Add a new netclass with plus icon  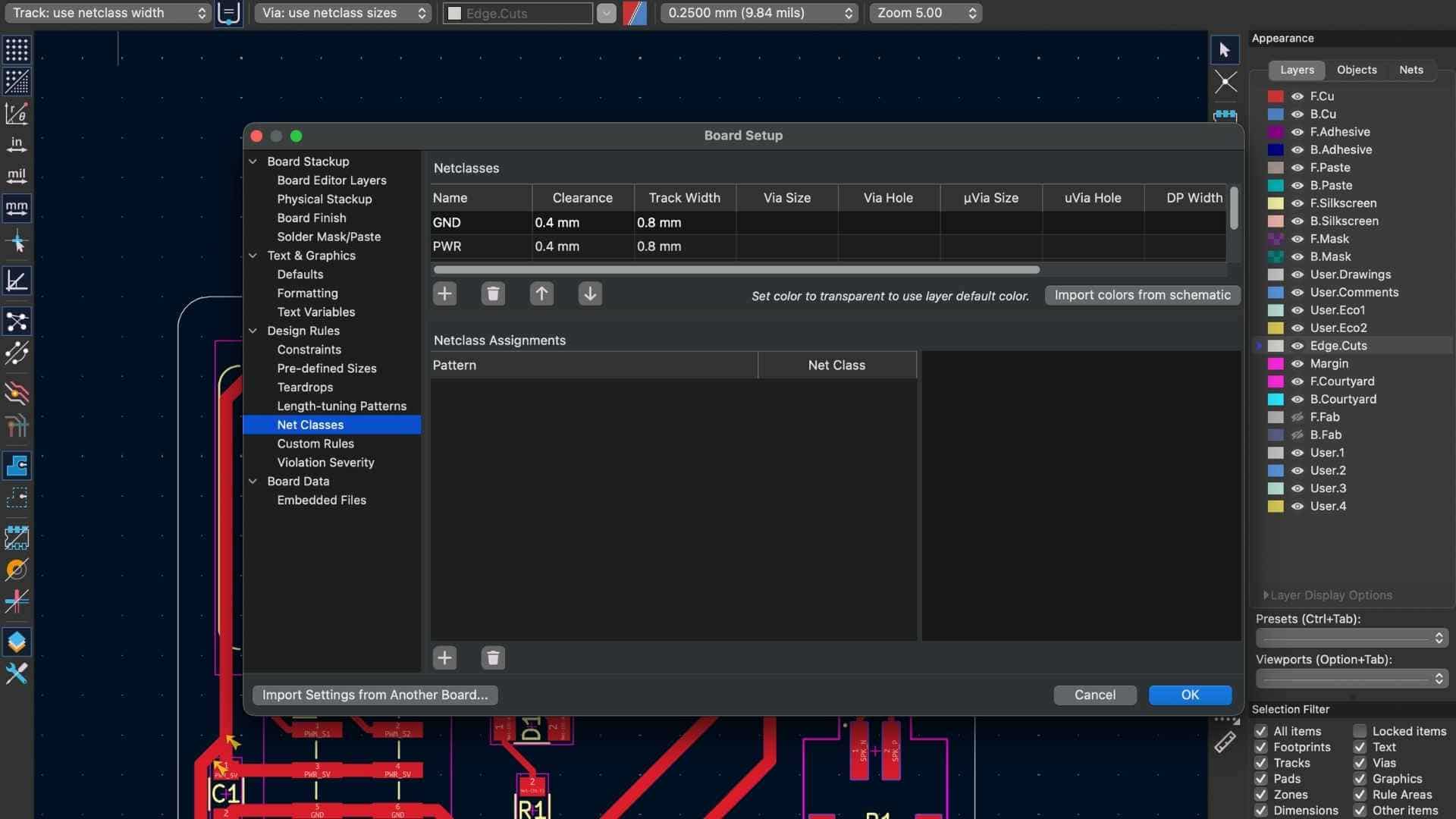tap(444, 293)
